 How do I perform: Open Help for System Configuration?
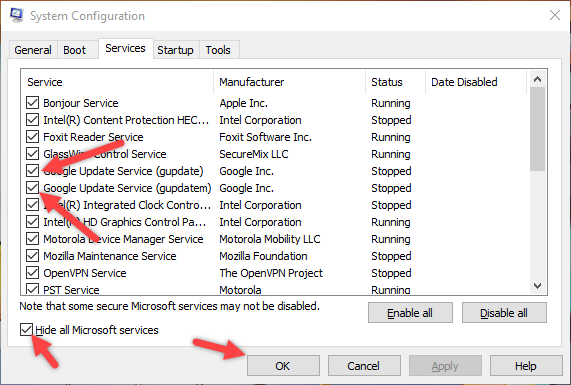pos(526,366)
